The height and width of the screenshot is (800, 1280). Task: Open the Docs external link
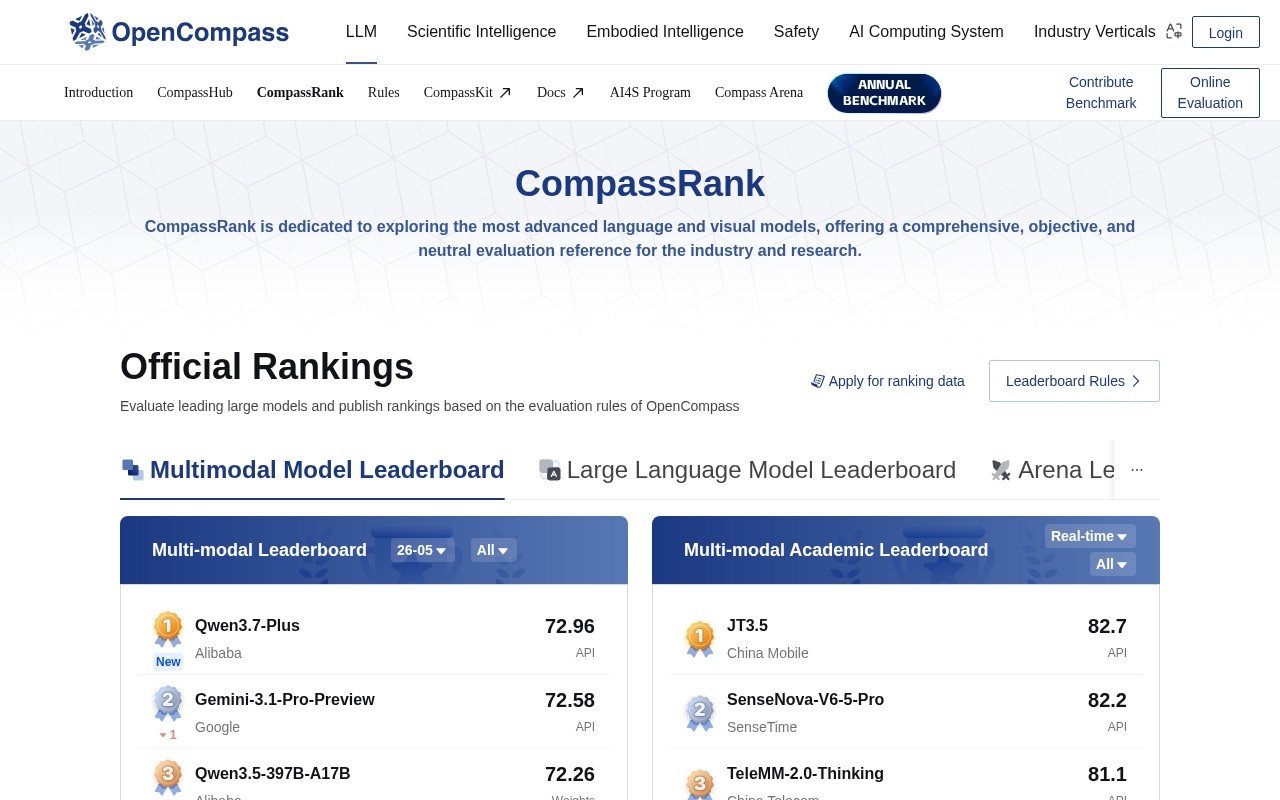[x=561, y=93]
